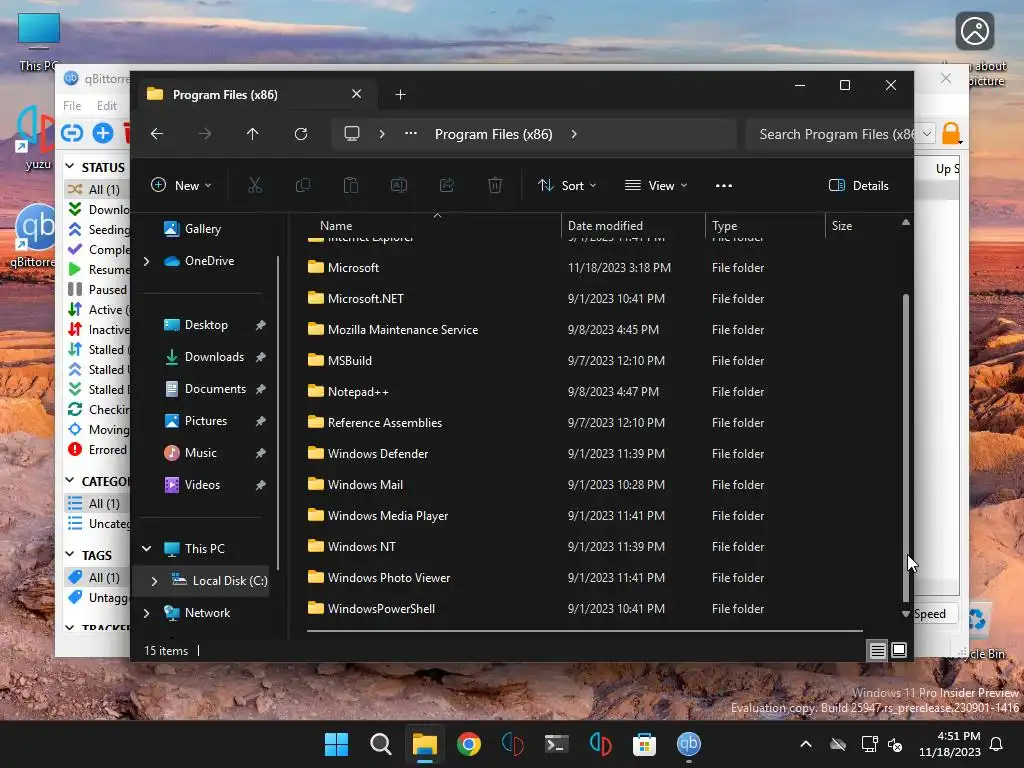
Task: Click the Rename icon in toolbar
Action: click(399, 185)
